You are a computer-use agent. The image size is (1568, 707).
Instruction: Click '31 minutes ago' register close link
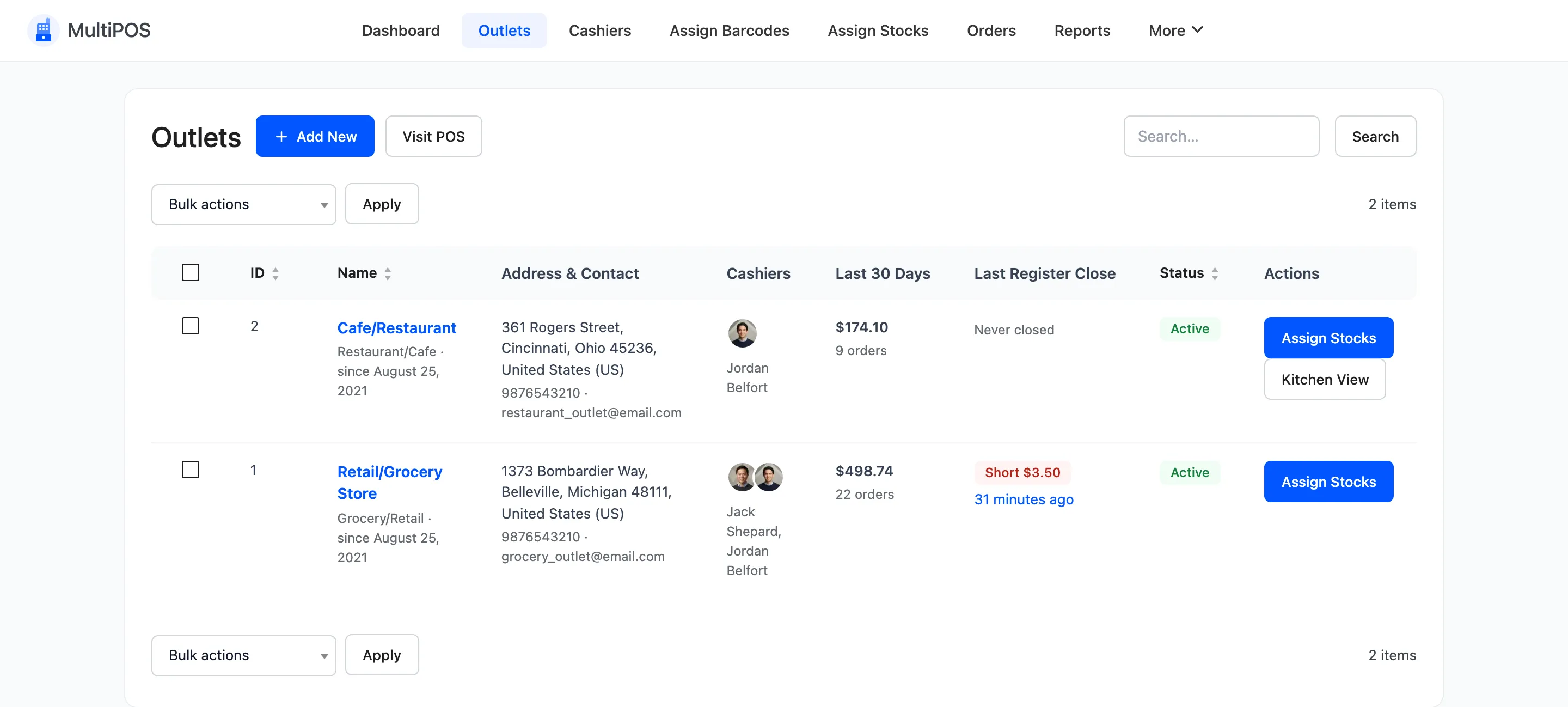point(1024,499)
